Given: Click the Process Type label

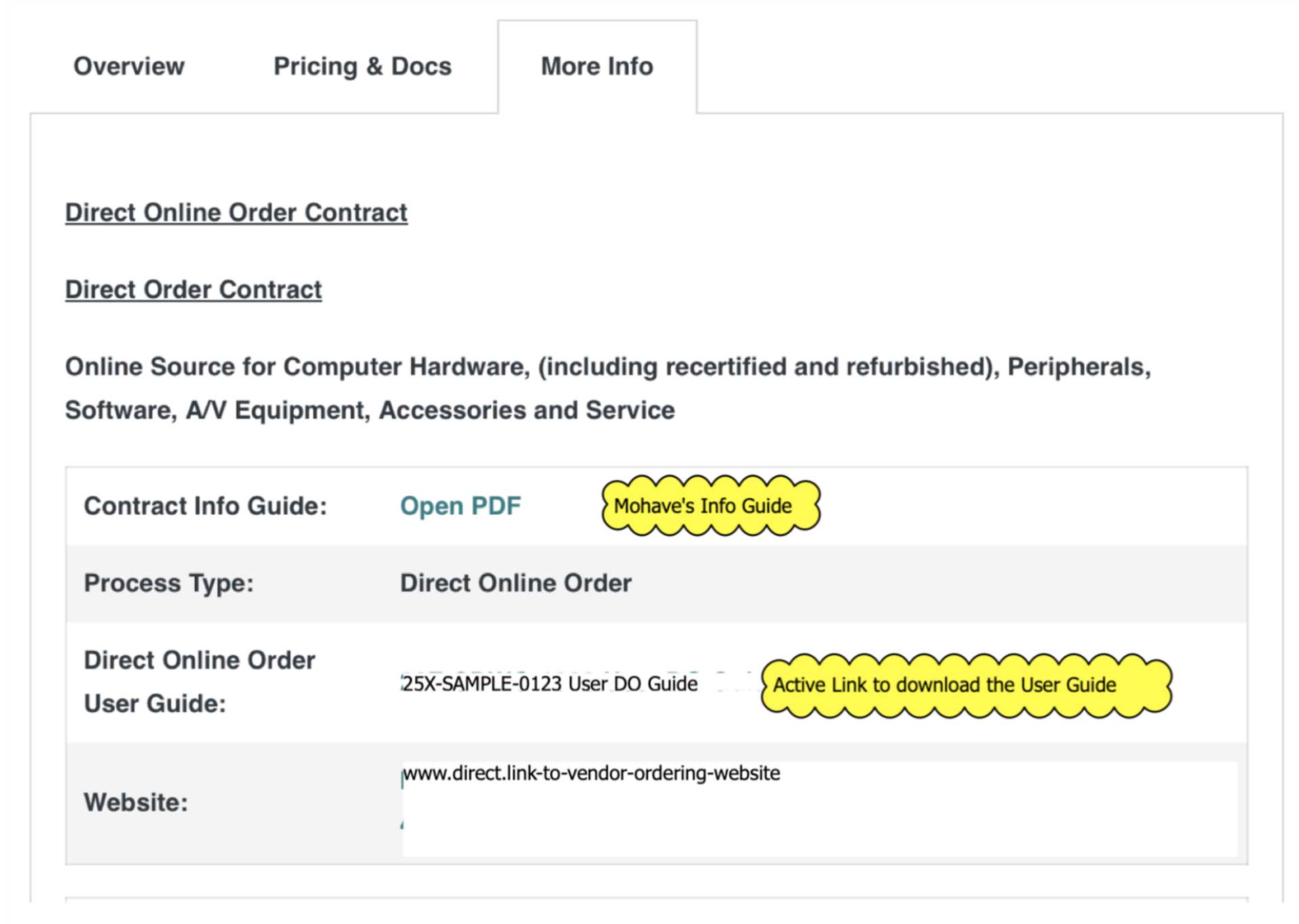Looking at the screenshot, I should [x=168, y=583].
